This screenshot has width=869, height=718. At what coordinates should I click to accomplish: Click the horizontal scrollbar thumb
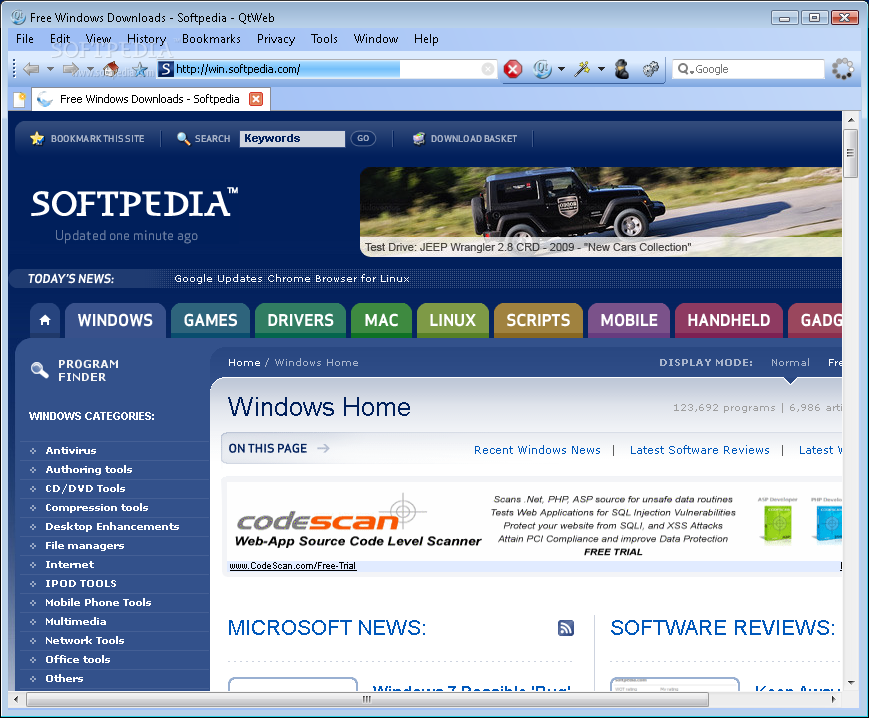(x=367, y=699)
